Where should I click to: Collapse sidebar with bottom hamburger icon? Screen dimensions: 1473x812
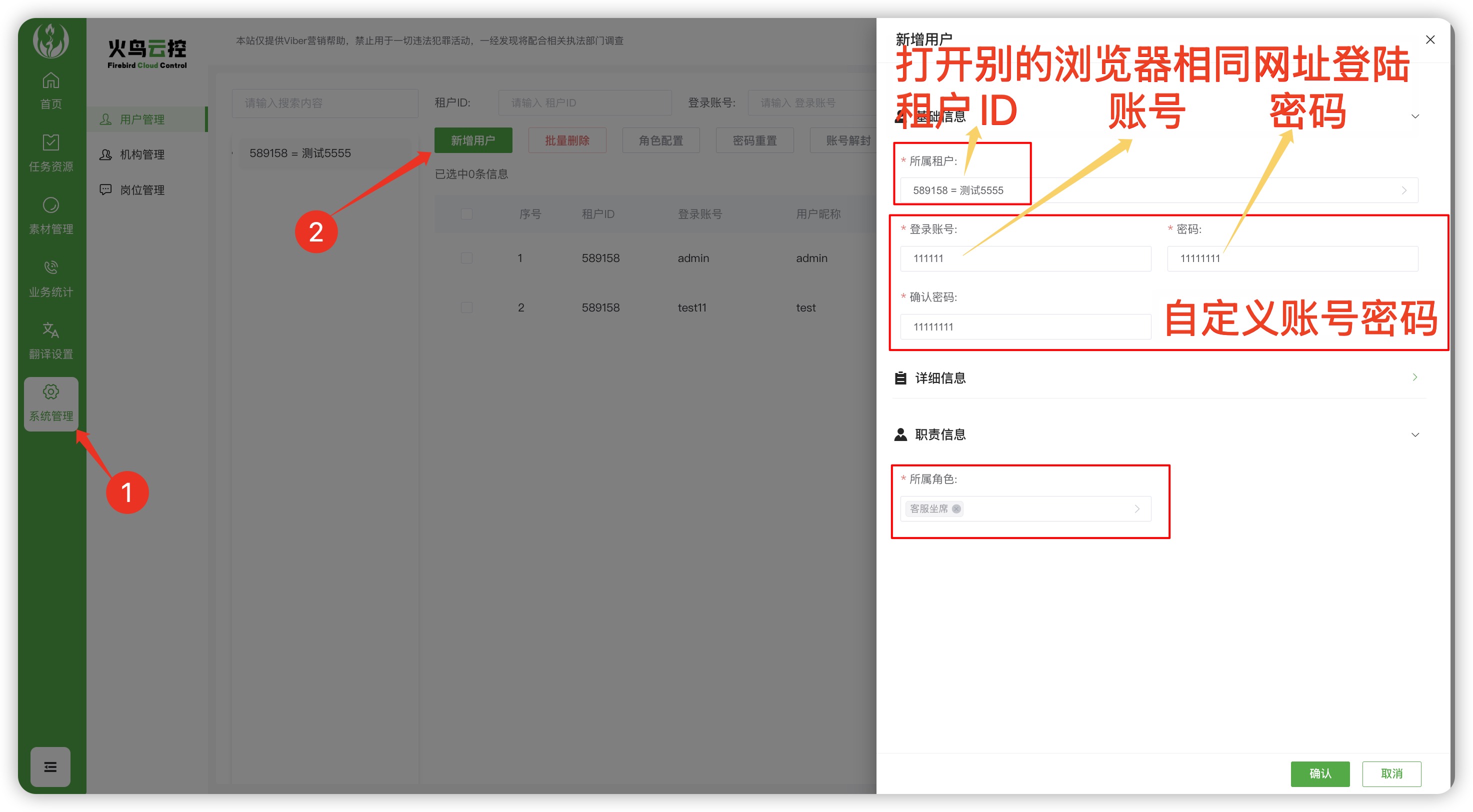pos(50,767)
